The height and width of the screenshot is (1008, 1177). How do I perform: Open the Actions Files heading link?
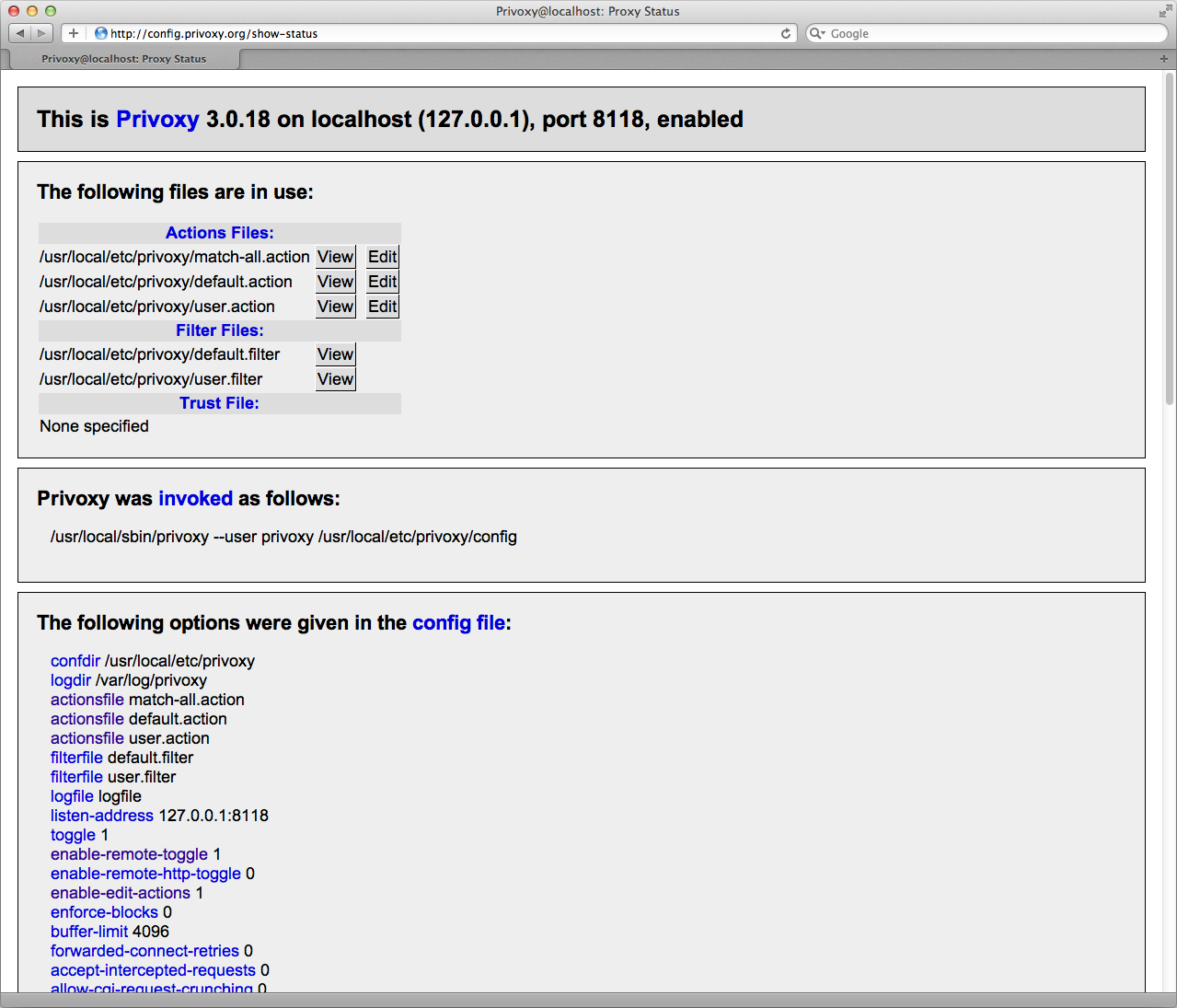pyautogui.click(x=220, y=233)
